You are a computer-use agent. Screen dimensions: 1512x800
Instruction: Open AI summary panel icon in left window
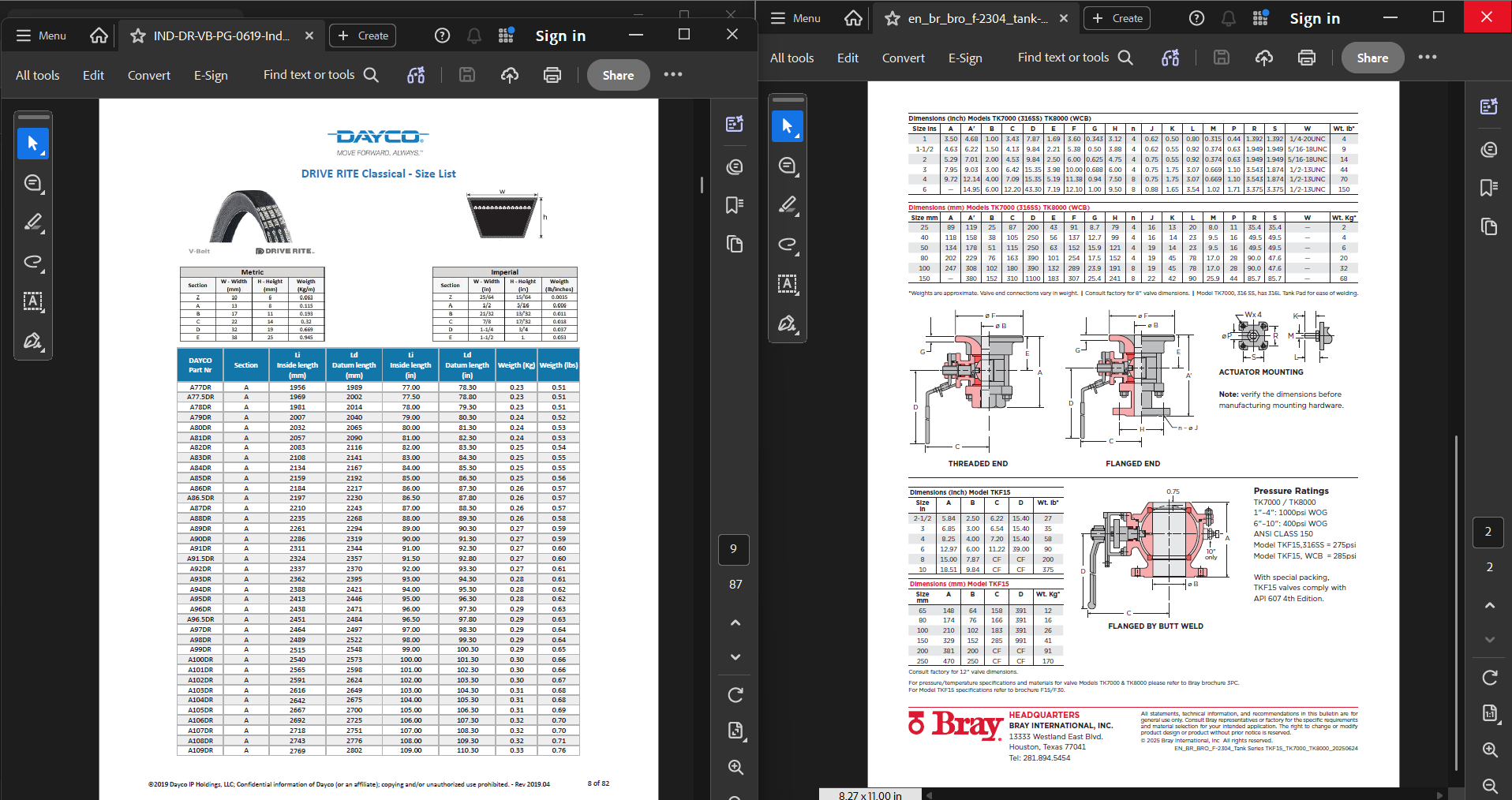coord(735,124)
